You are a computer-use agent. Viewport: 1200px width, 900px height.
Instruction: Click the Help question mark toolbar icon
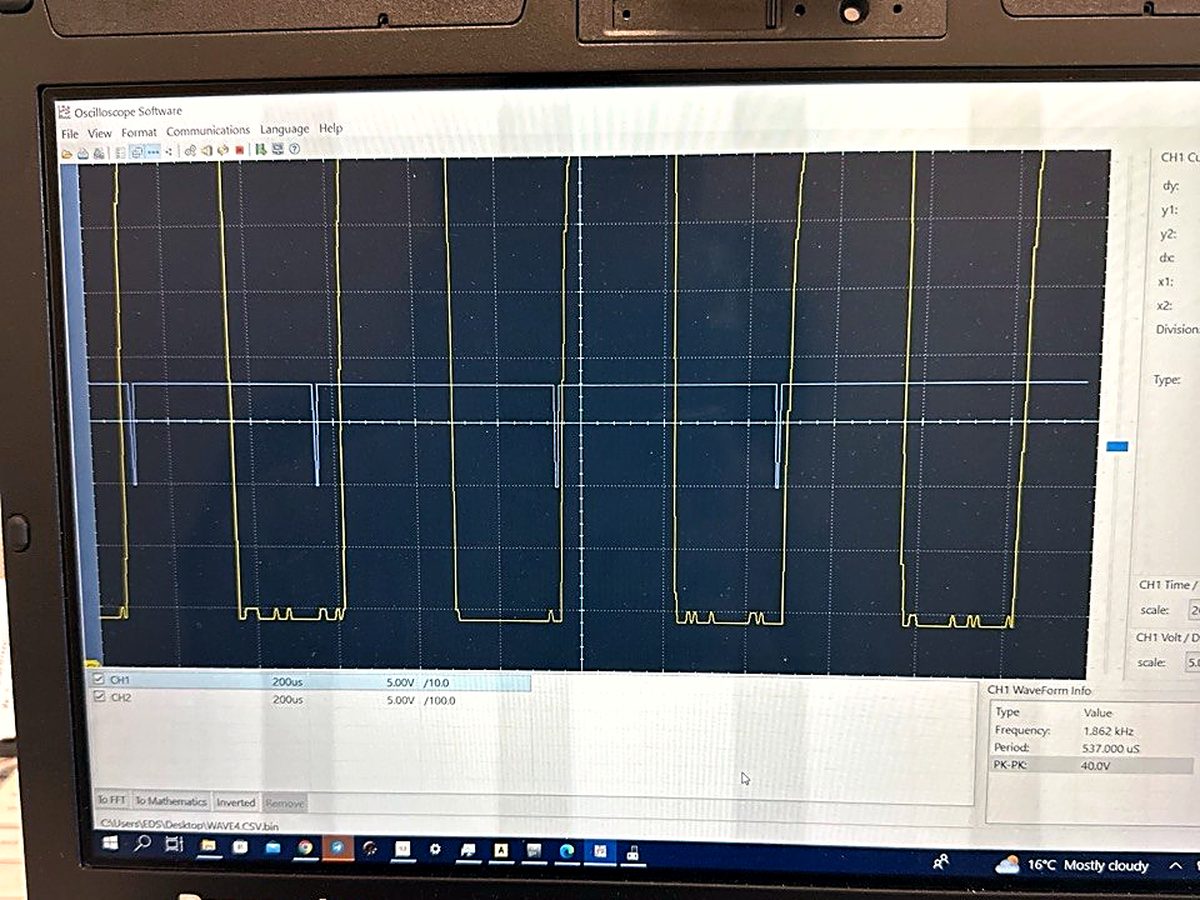(x=294, y=149)
